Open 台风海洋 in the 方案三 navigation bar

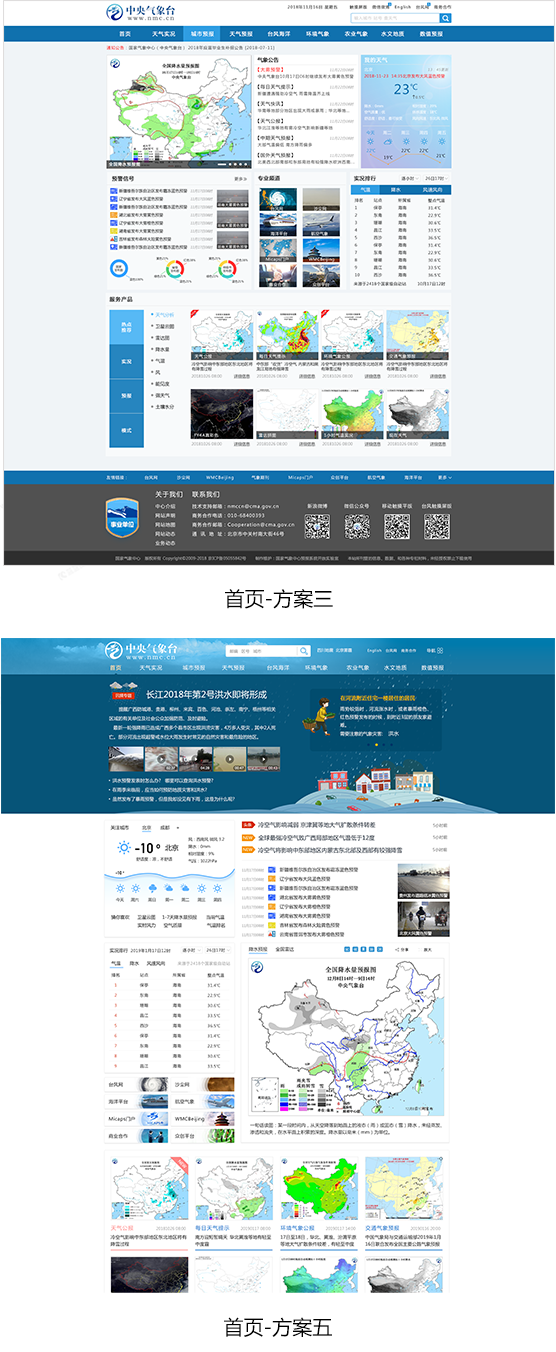278,33
